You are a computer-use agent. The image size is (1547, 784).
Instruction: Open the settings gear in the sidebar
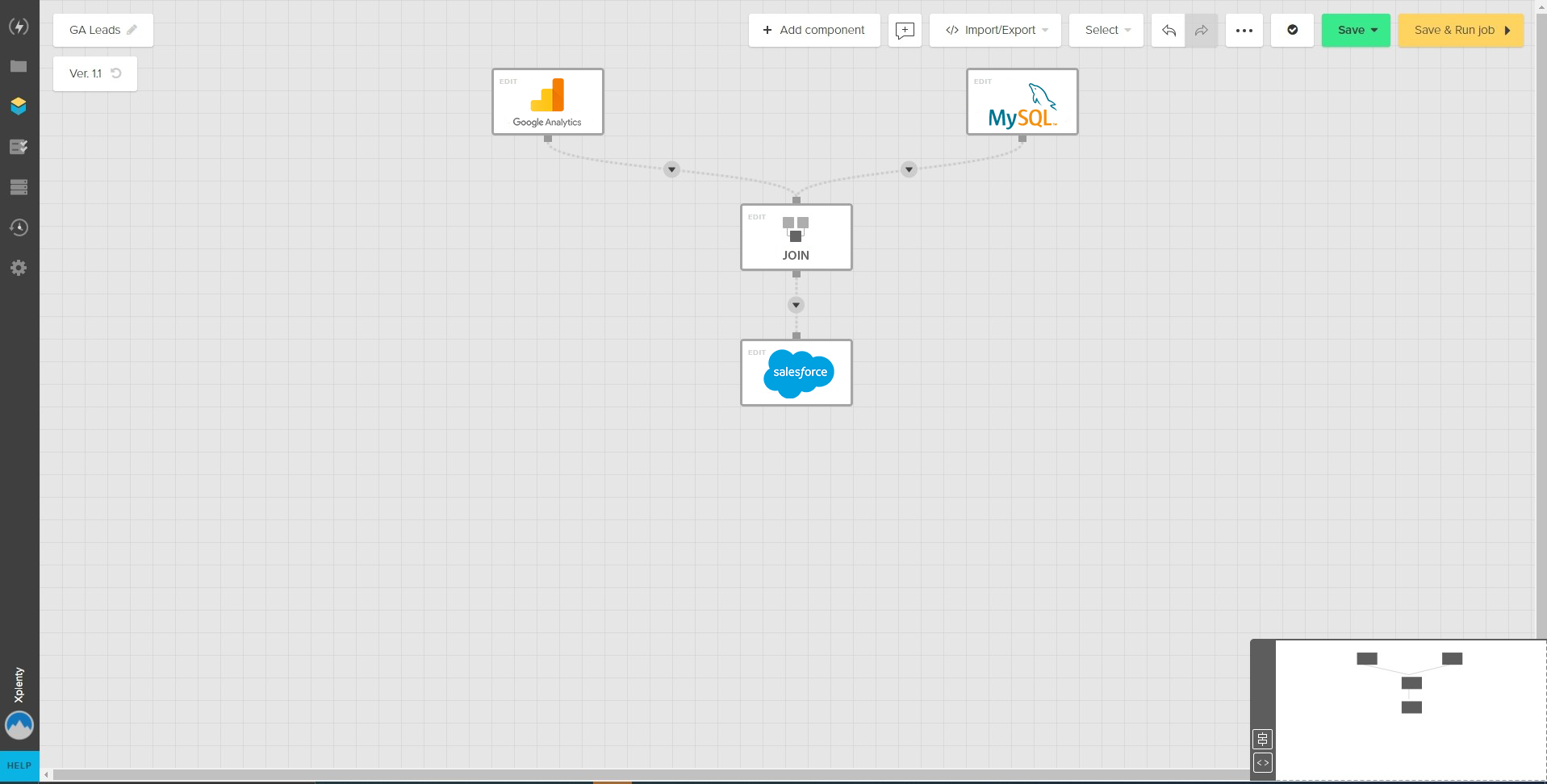[19, 267]
